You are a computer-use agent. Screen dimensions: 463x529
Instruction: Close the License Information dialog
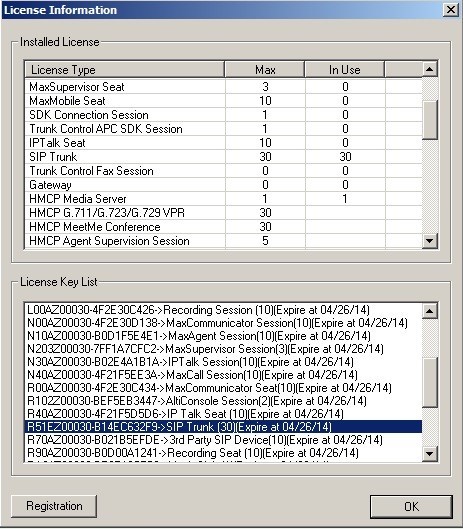(x=451, y=10)
